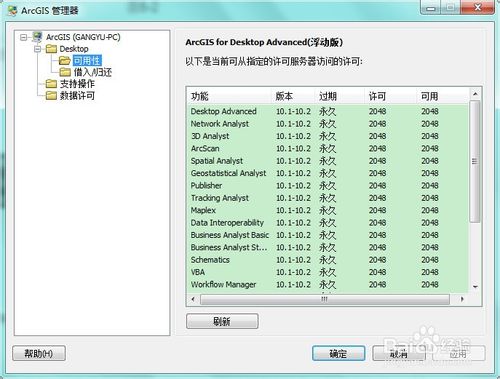The height and width of the screenshot is (379, 500).
Task: Select the Geostatistical Analyst row
Action: 328,173
